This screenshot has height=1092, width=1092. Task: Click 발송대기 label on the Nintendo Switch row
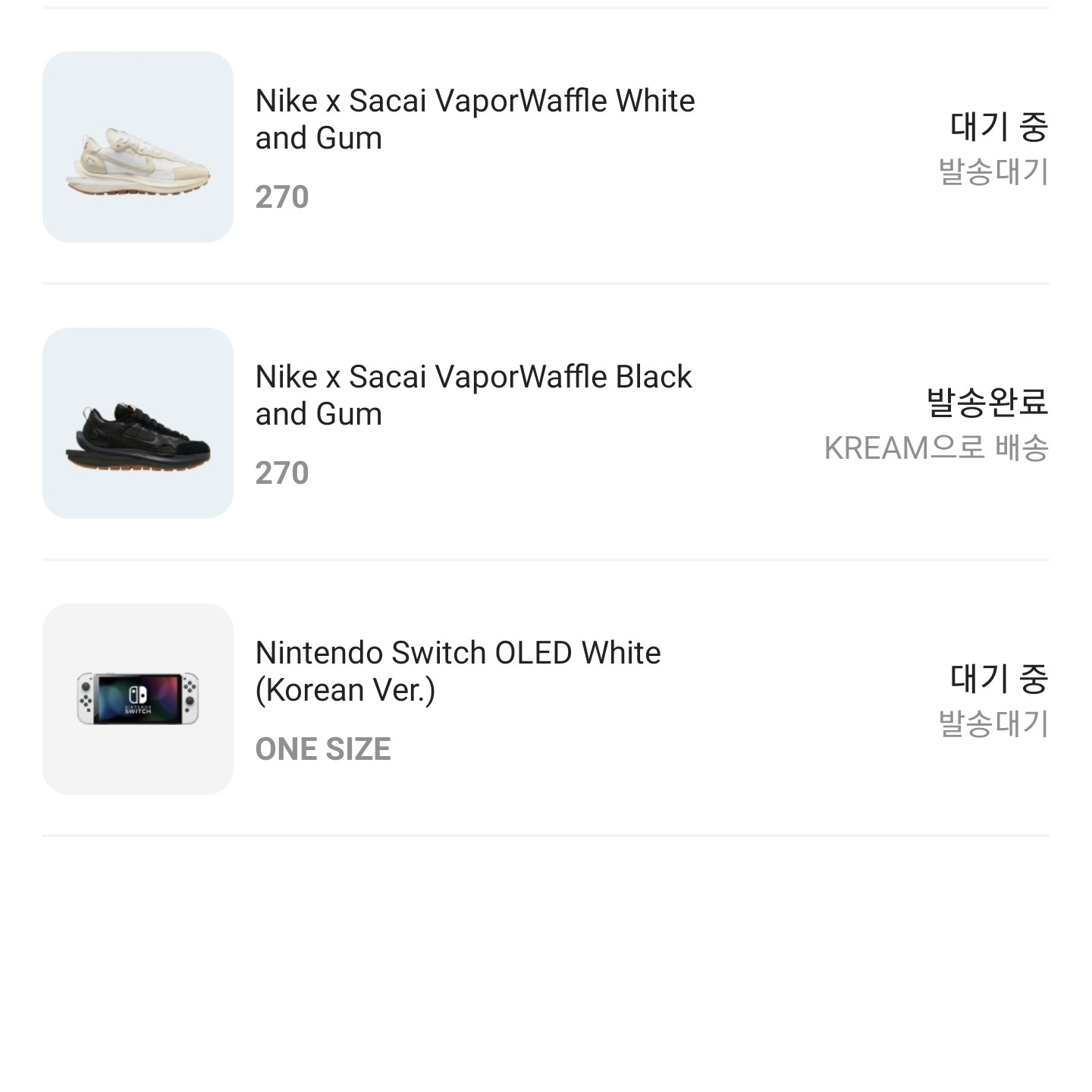(x=993, y=724)
